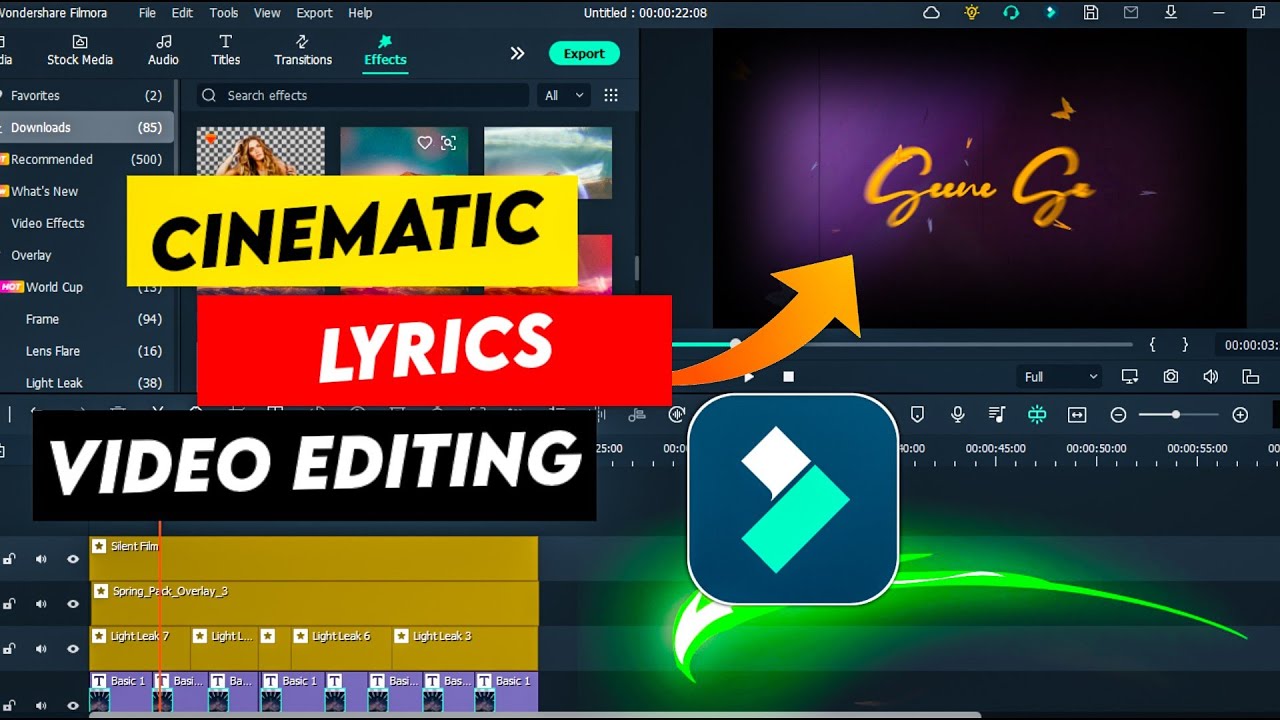Click the marker shield icon in timeline toolbar

click(x=917, y=415)
